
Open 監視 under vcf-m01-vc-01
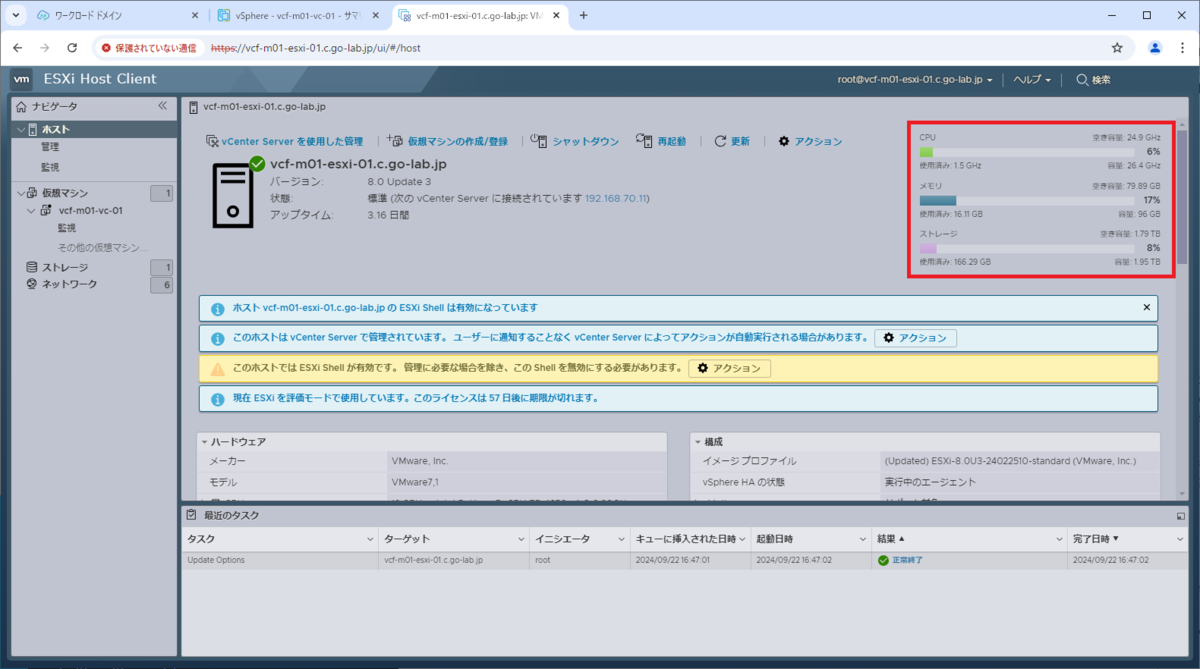click(67, 228)
